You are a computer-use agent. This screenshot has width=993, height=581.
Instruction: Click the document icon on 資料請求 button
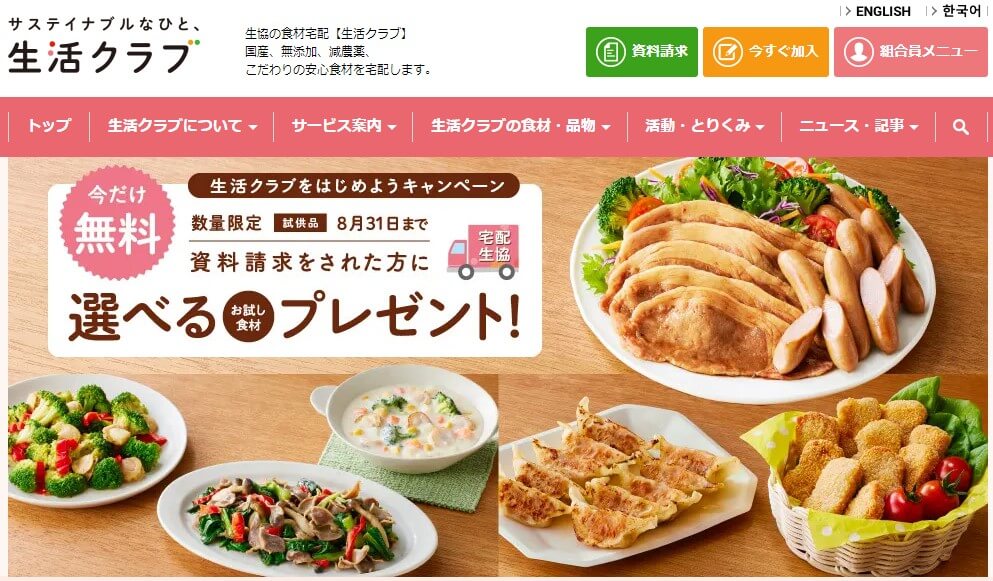[x=610, y=52]
